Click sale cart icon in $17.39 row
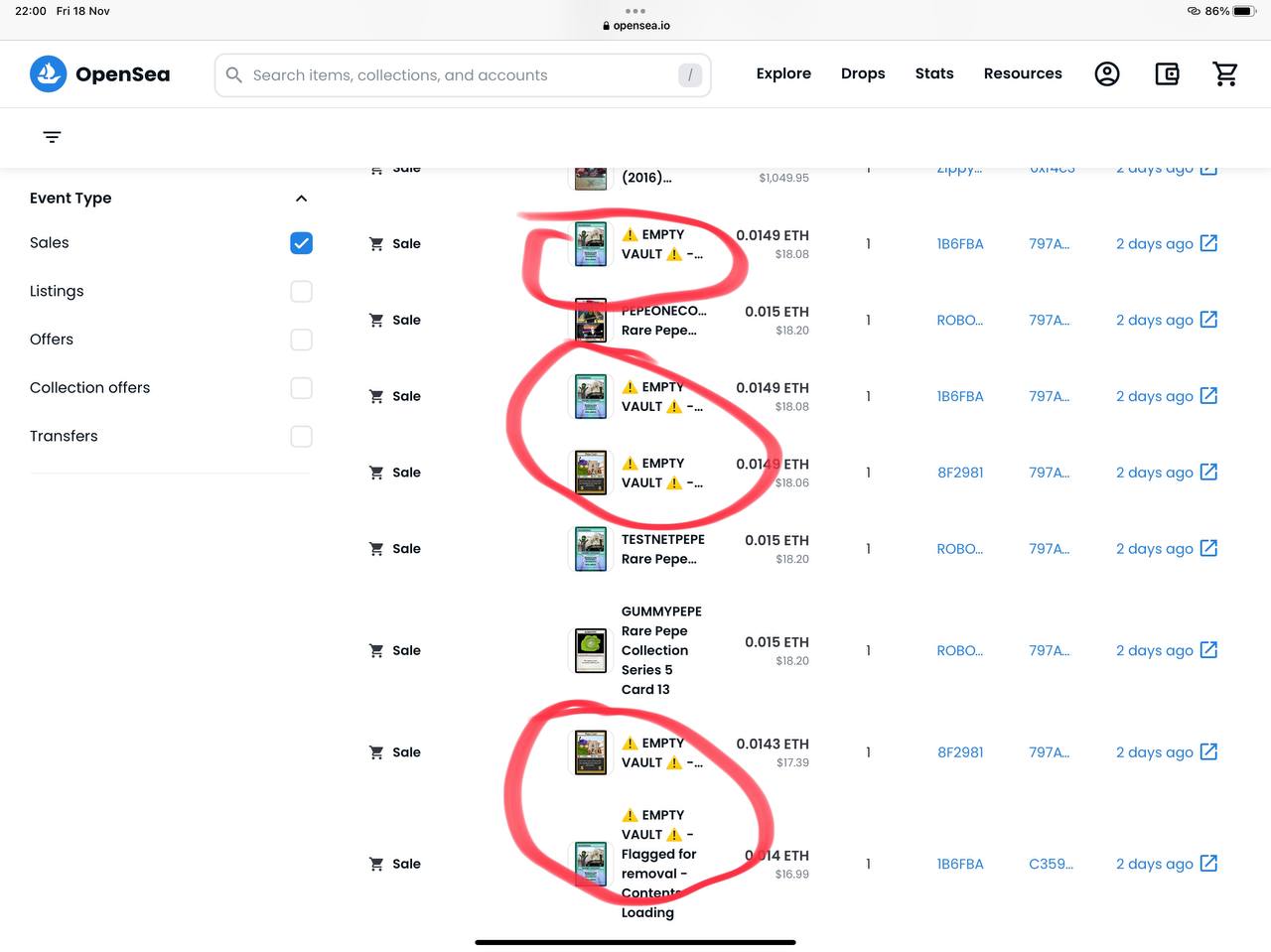Screen dimensions: 1271x952 point(376,751)
